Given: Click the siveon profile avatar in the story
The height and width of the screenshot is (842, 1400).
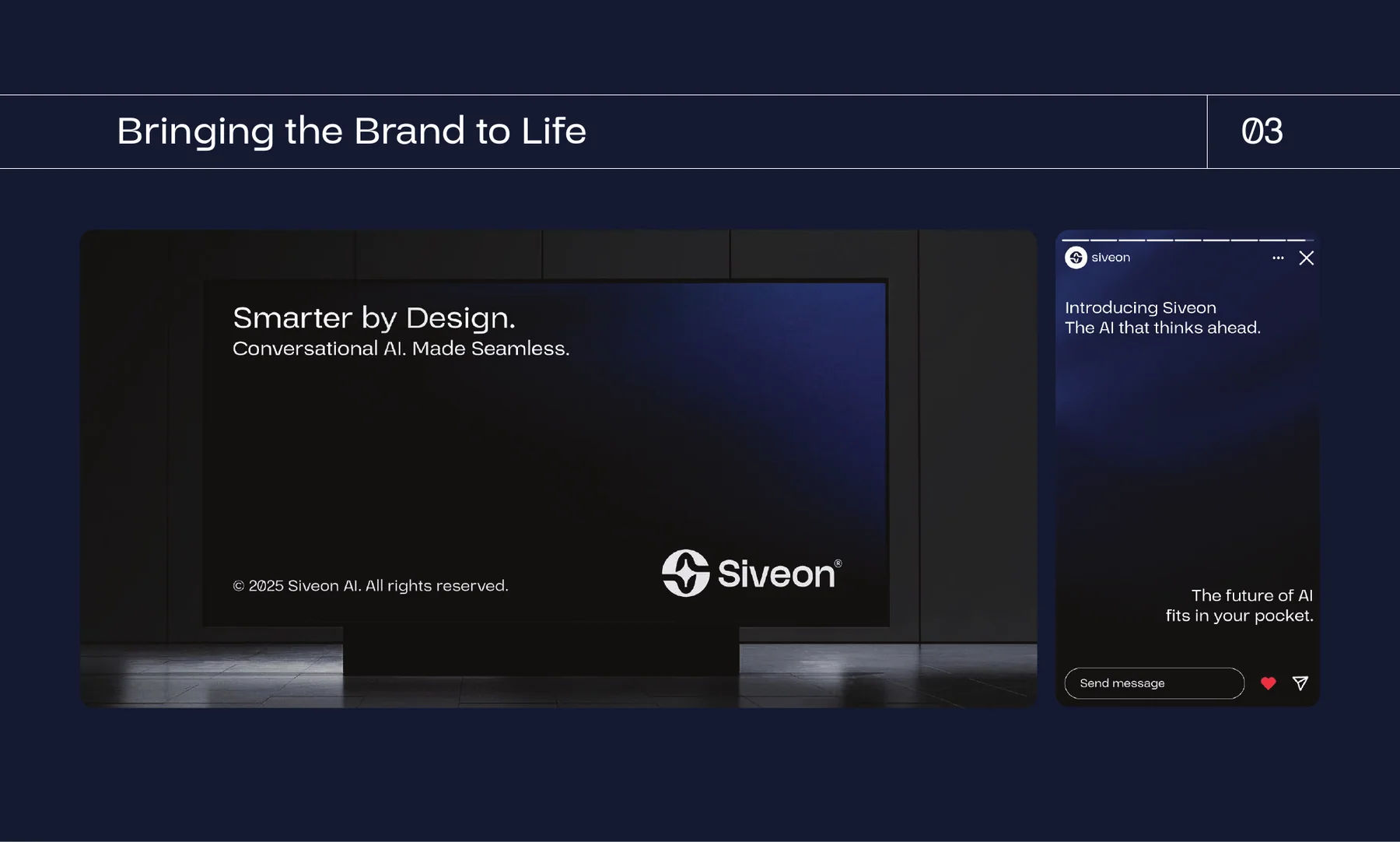Looking at the screenshot, I should [x=1076, y=258].
